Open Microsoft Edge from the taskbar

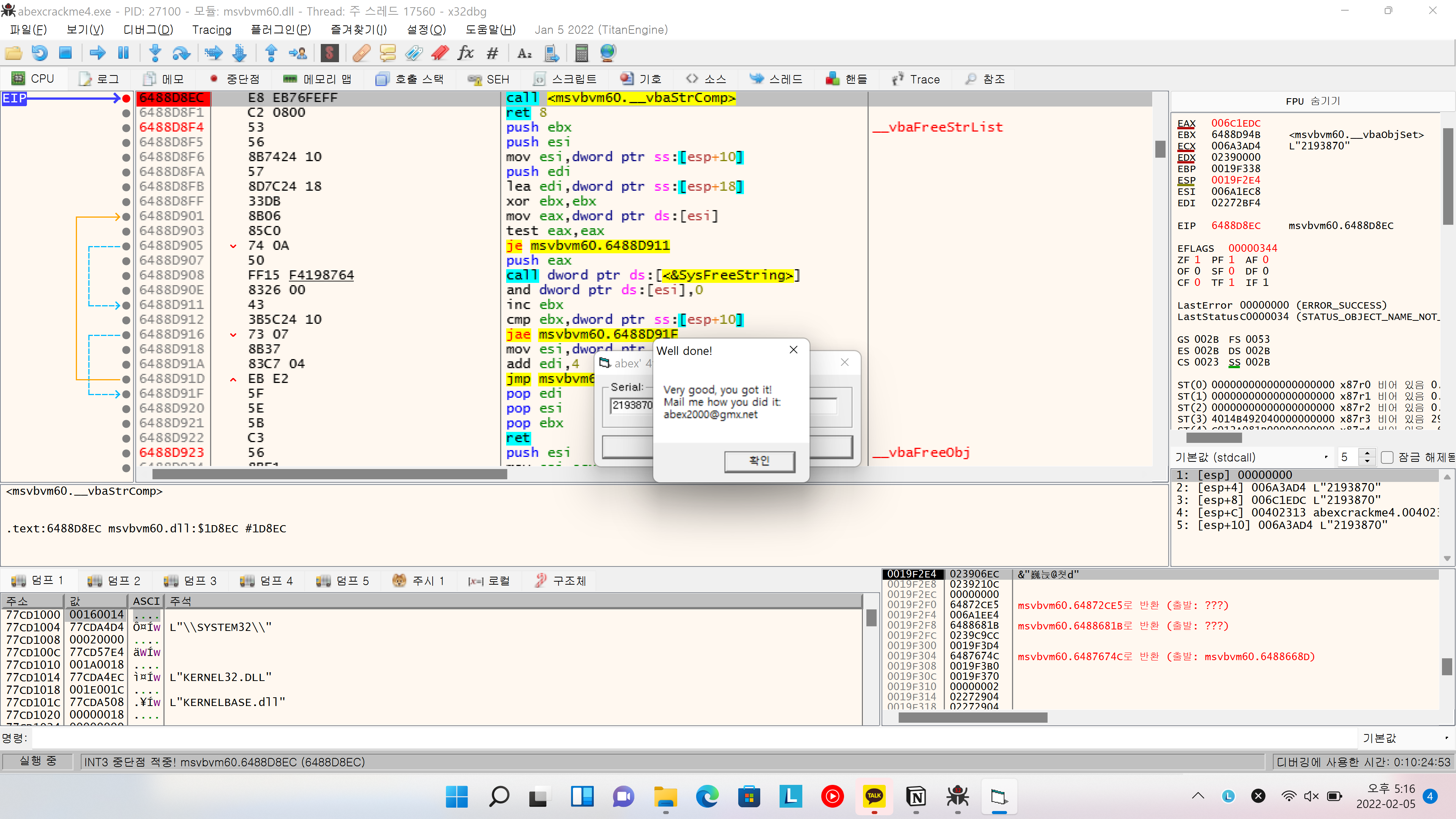tap(707, 796)
